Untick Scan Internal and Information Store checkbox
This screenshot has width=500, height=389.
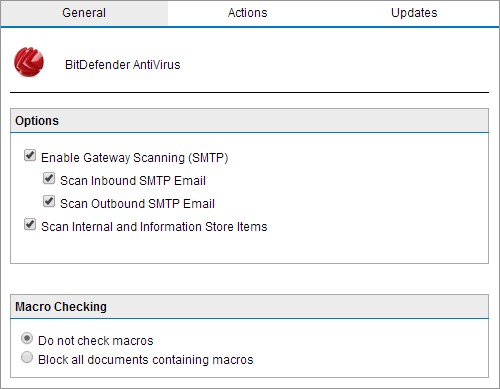pyautogui.click(x=30, y=224)
